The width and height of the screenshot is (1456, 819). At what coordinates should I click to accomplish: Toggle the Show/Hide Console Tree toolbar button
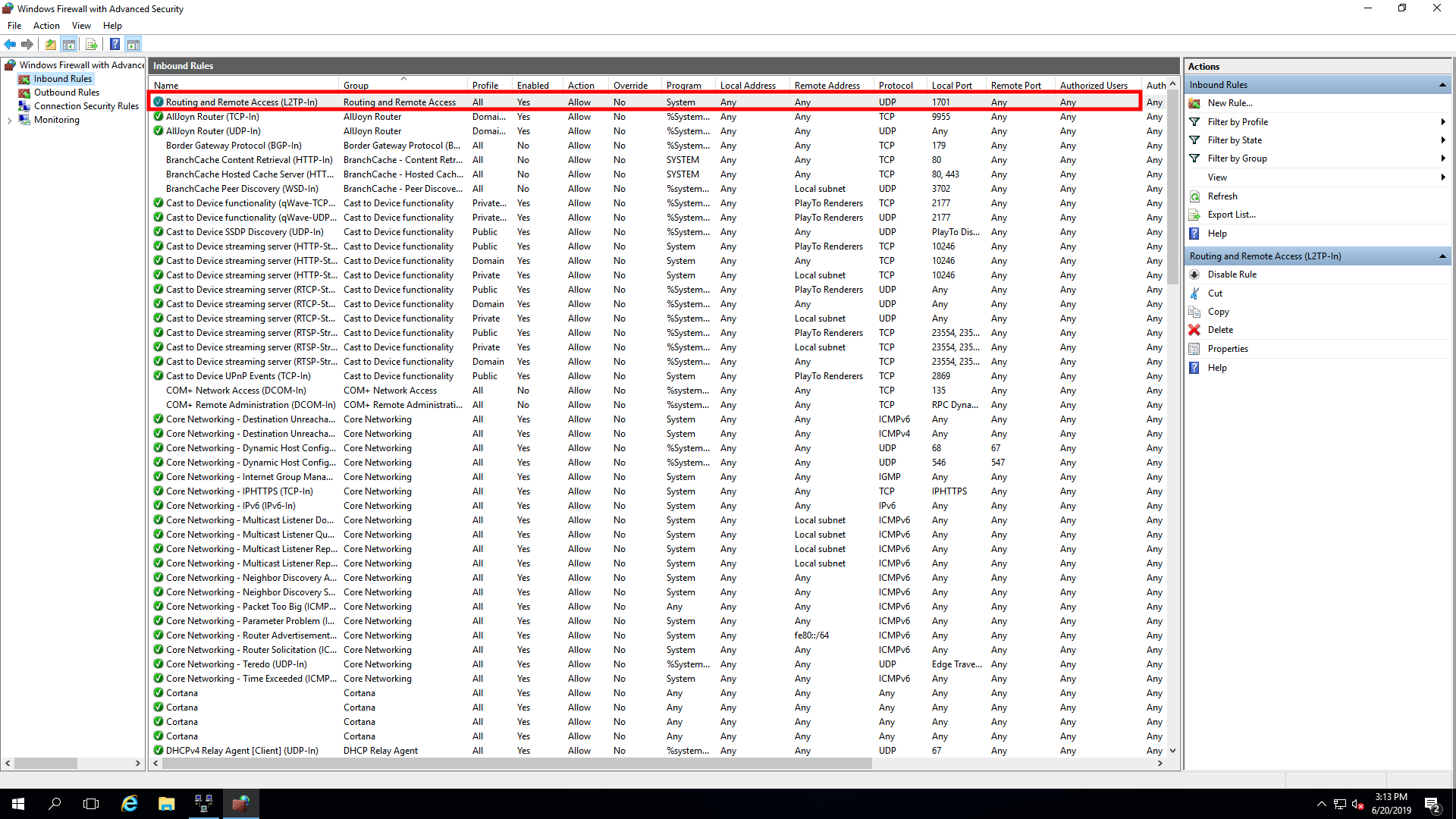click(69, 45)
